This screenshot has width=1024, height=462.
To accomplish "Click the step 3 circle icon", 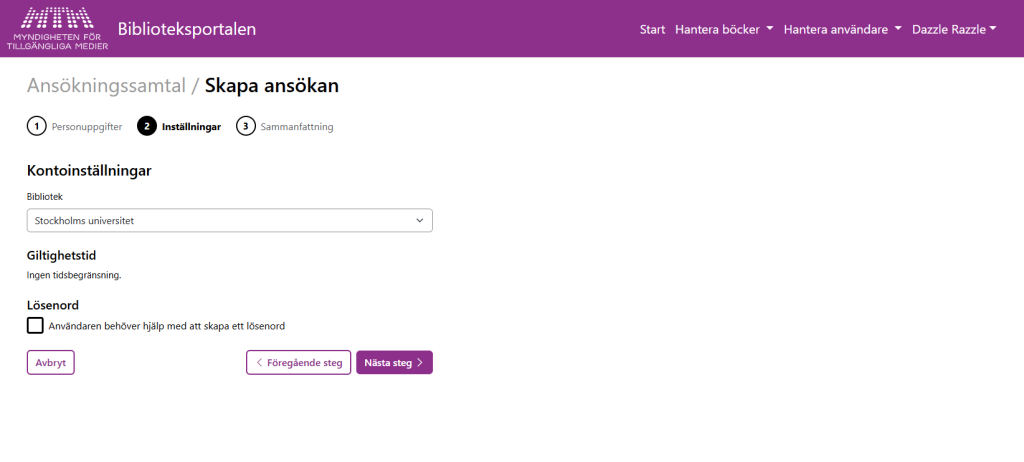I will (x=245, y=126).
